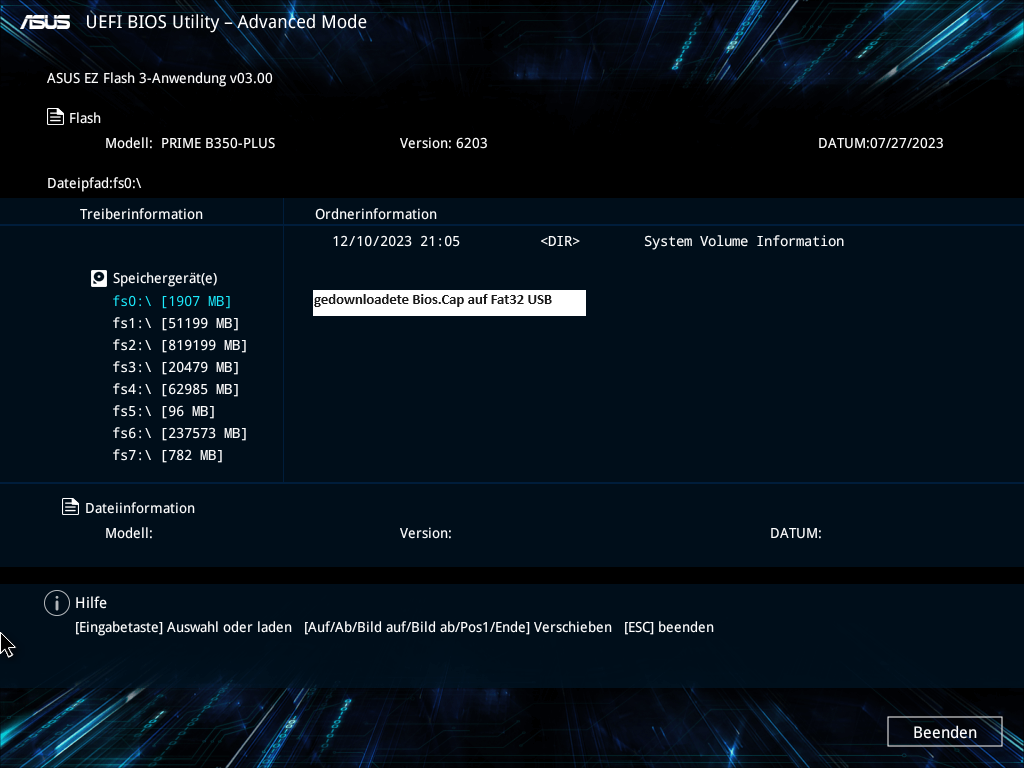Select storage device fs5:\ [96 MB]
This screenshot has height=768, width=1024.
[x=164, y=411]
